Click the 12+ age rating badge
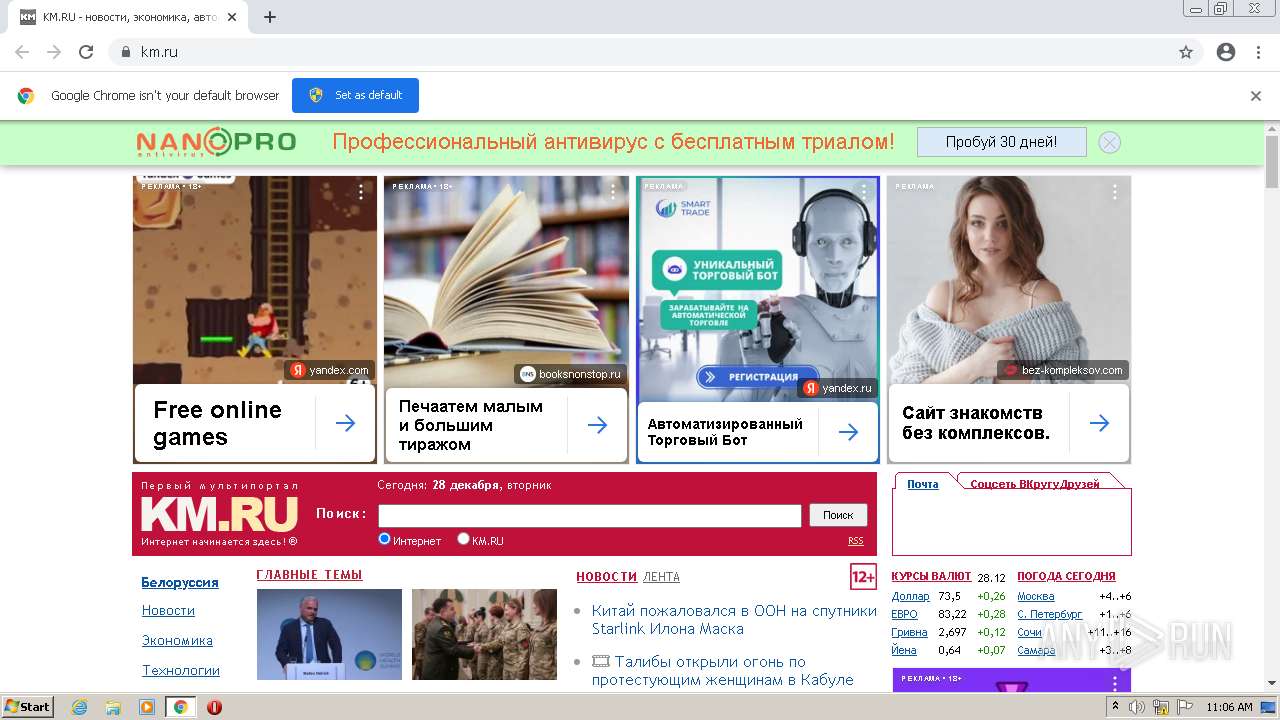The height and width of the screenshot is (720, 1280). point(863,577)
